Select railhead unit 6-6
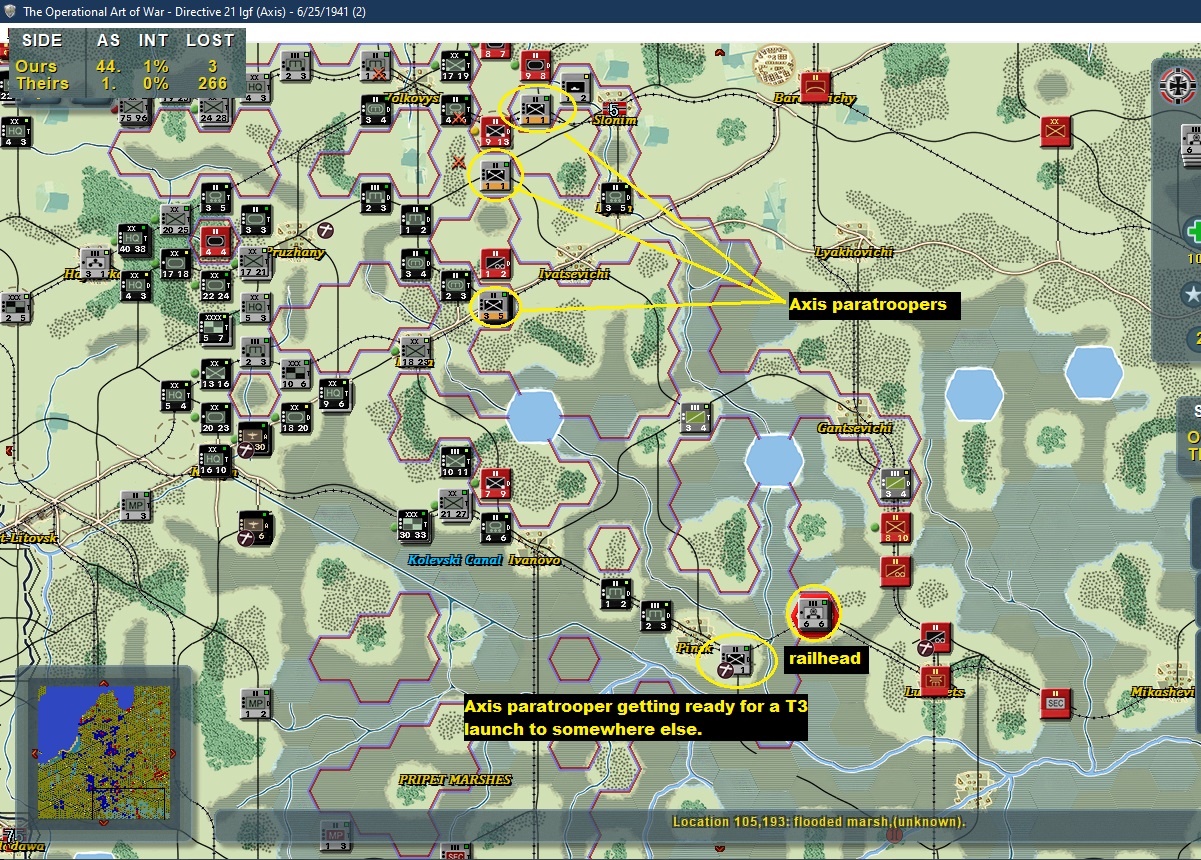Screen dimensions: 1201x860 click(814, 614)
